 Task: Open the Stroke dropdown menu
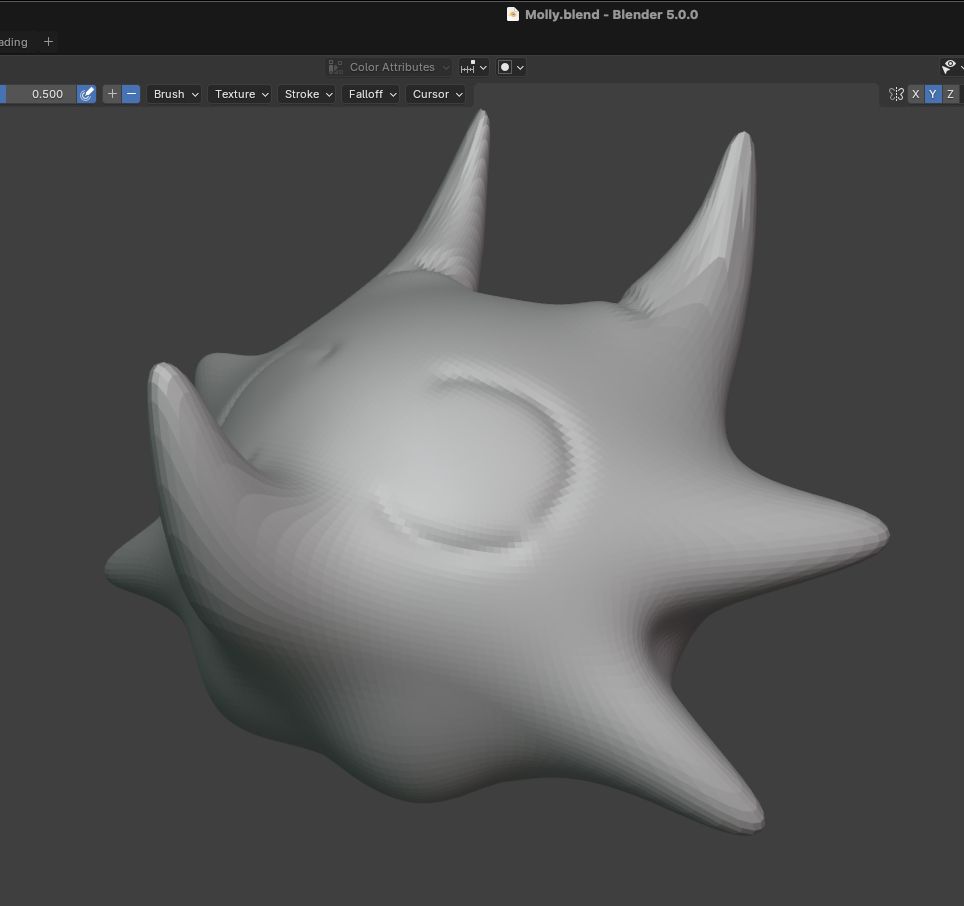(x=306, y=94)
